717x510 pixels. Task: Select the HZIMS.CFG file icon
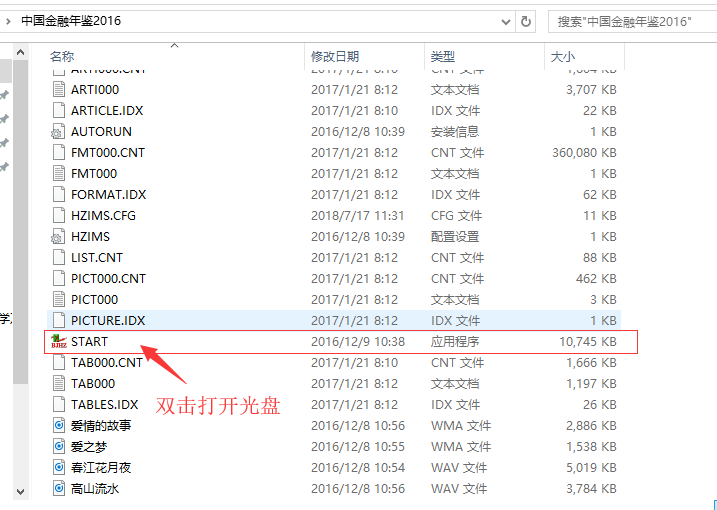[59, 216]
